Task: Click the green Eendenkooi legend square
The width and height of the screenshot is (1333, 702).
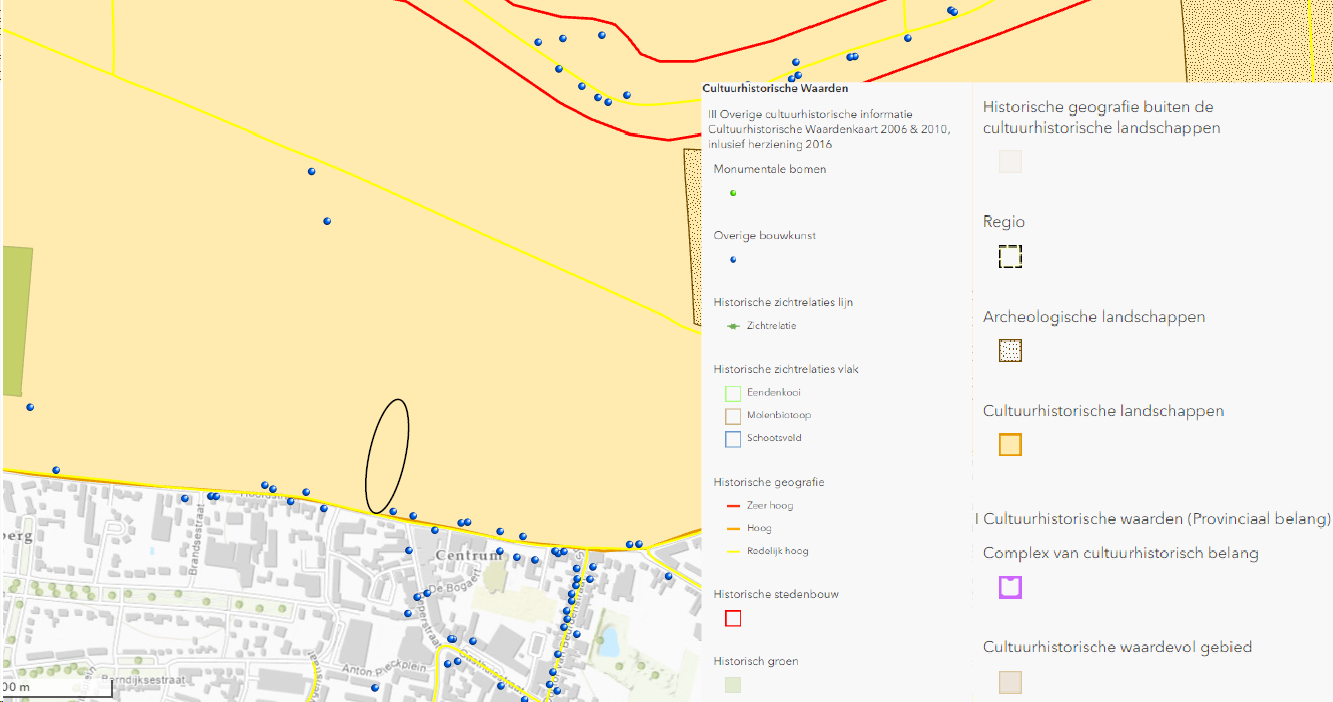Action: click(733, 393)
